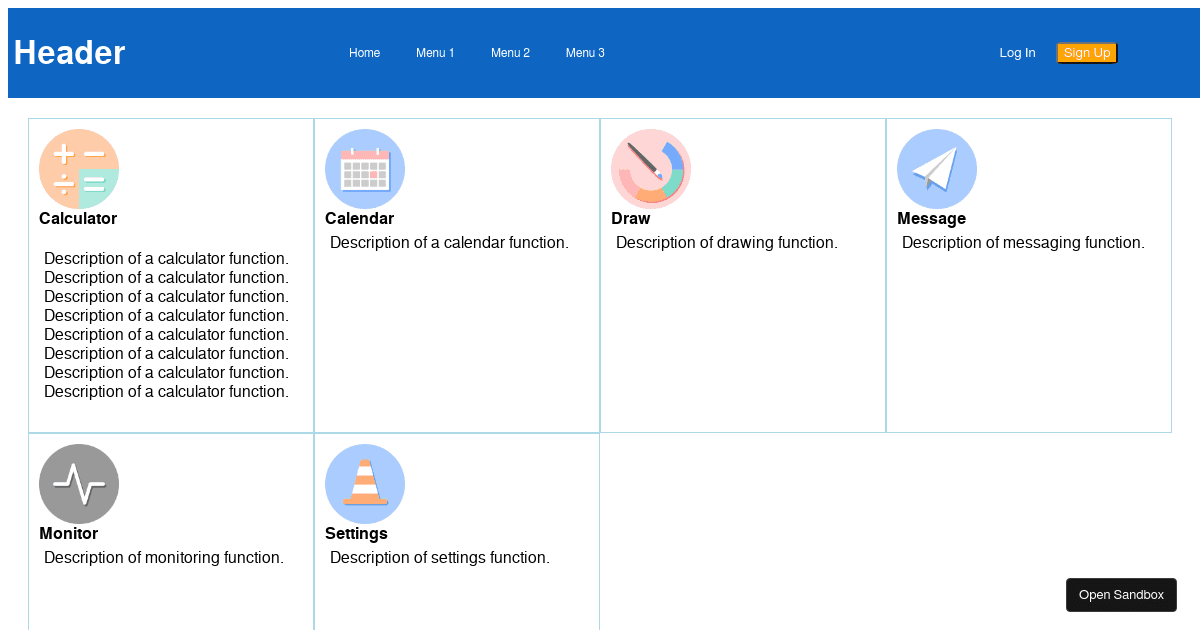This screenshot has width=1200, height=630.
Task: Click 'Description of a calendar function.' text
Action: click(449, 243)
